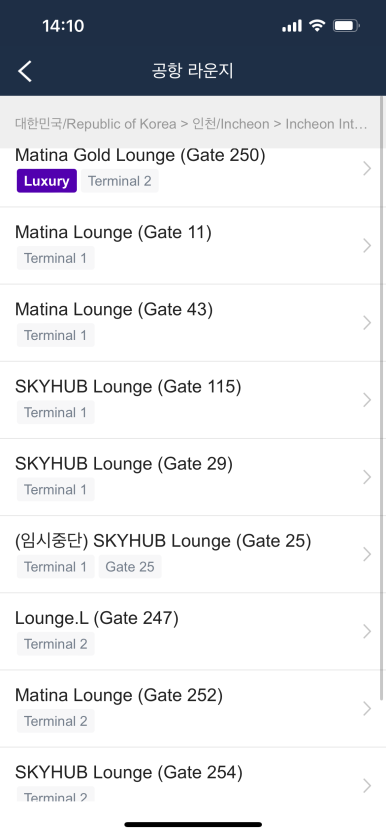
Task: Tap the Gate 25 tag
Action: click(x=130, y=567)
